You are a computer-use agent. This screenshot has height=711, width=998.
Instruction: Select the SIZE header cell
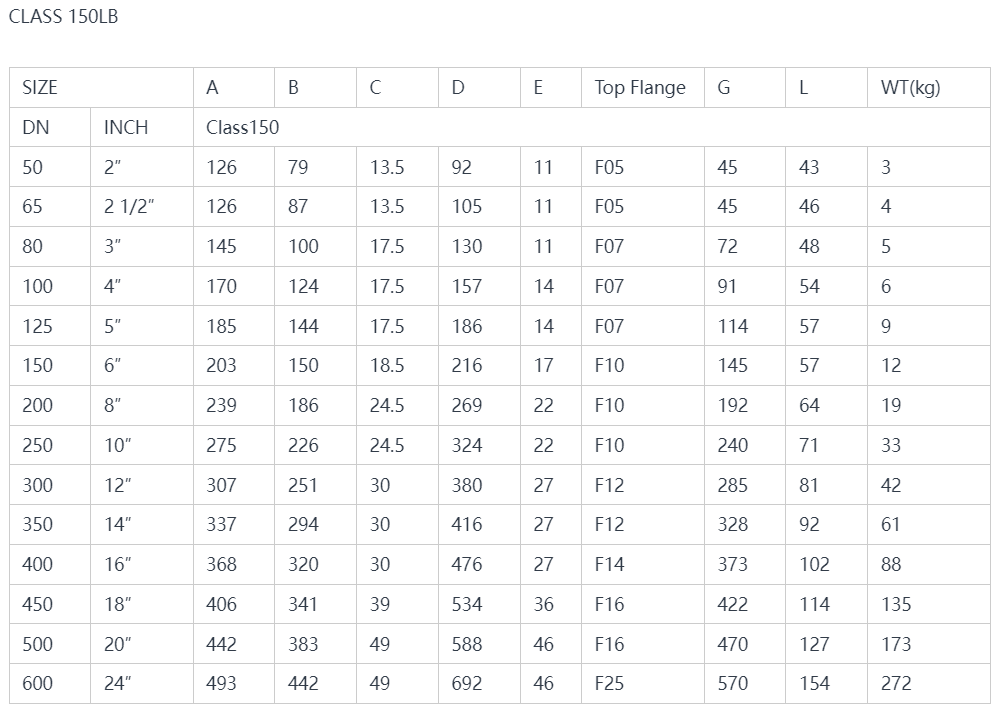pos(101,87)
